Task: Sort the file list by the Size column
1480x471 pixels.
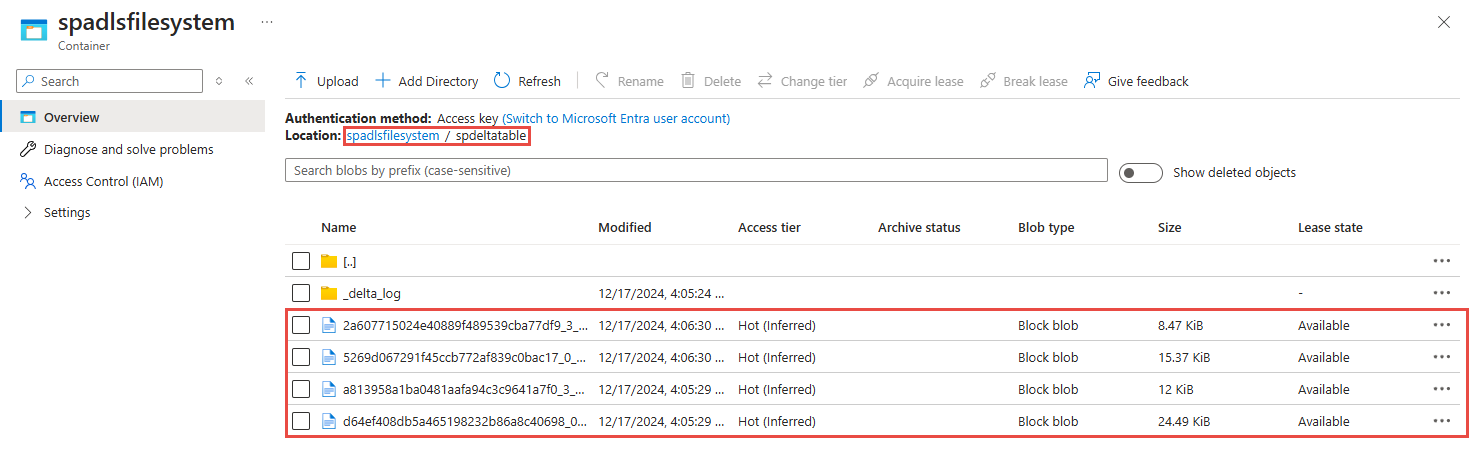Action: 1169,227
